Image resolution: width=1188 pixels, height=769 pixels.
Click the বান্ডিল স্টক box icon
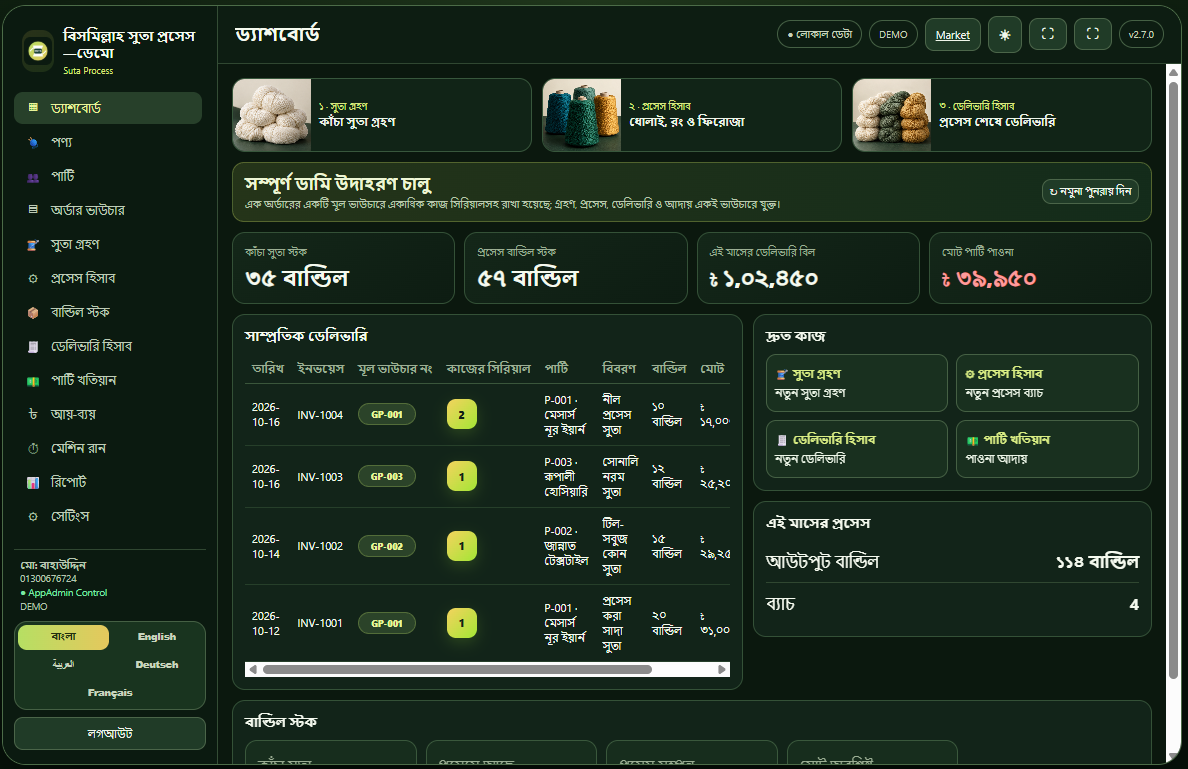(33, 312)
